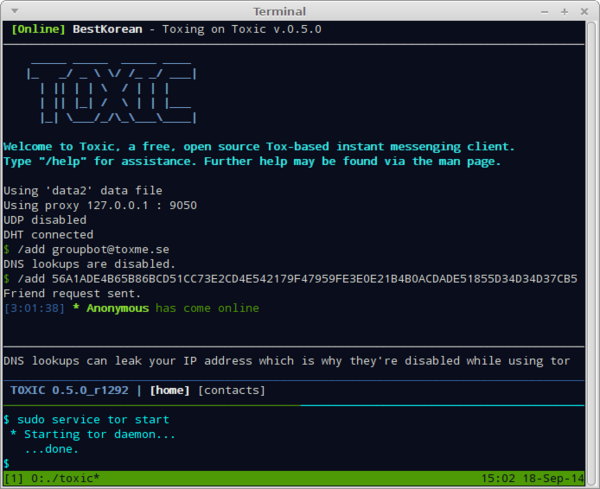The image size is (600, 489).
Task: Open the terminal window menu arrow
Action: (x=15, y=11)
